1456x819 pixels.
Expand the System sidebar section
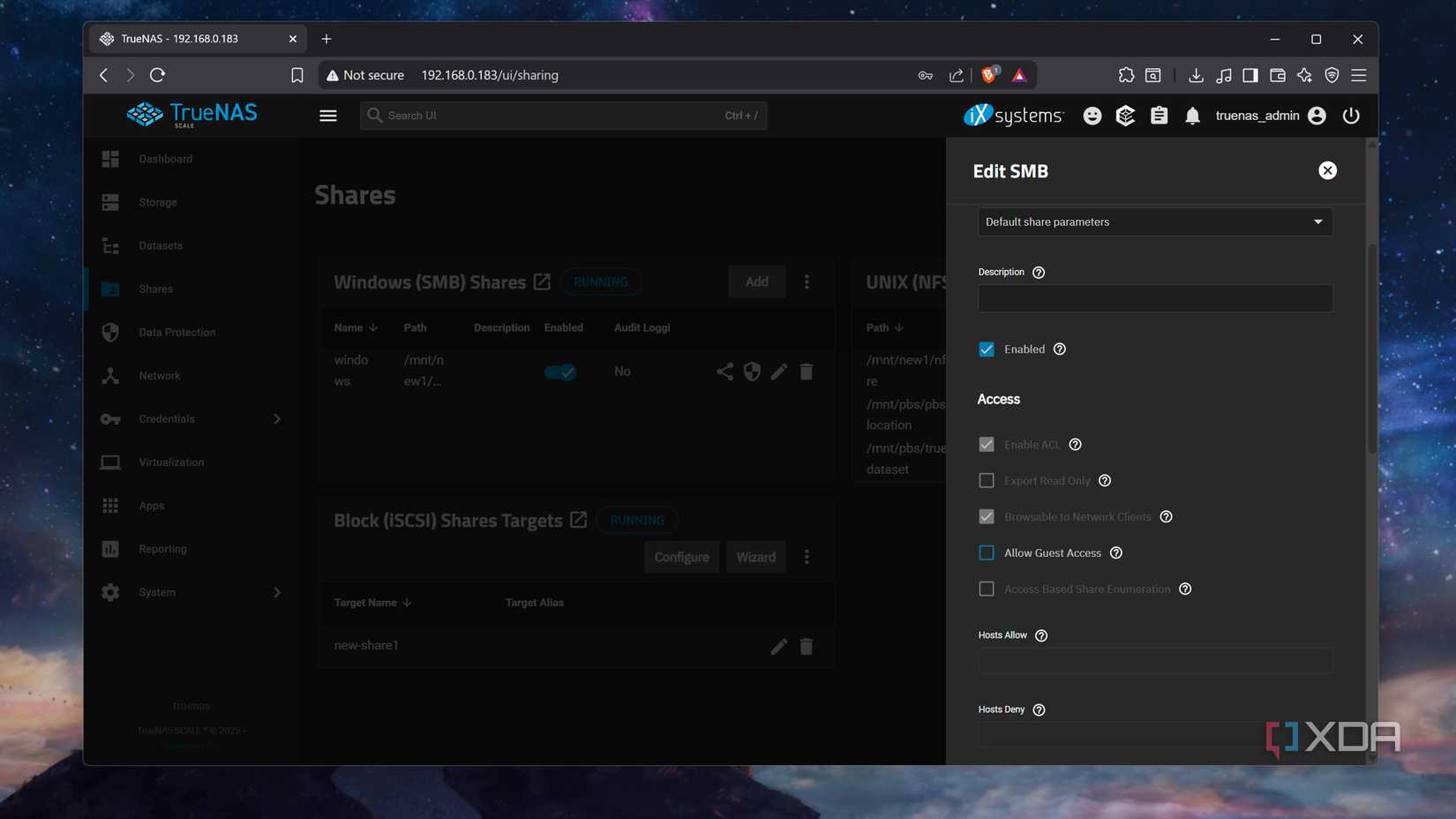pyautogui.click(x=276, y=592)
